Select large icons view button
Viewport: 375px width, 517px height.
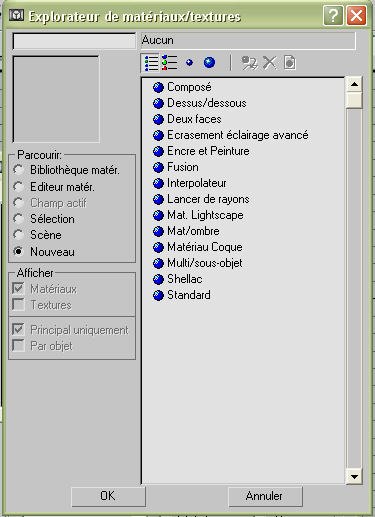(x=209, y=63)
